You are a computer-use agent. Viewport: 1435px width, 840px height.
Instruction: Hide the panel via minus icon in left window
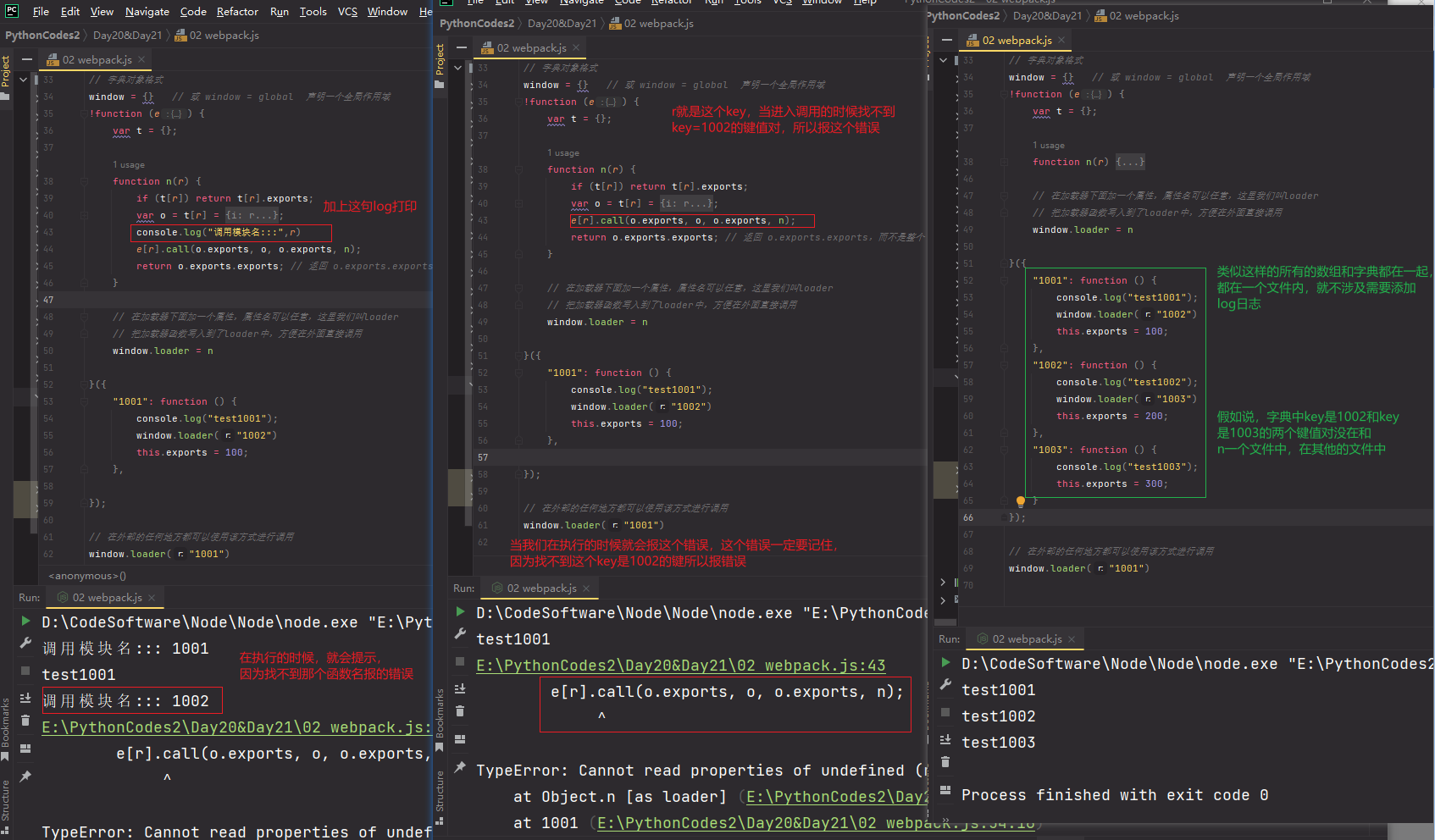coord(27,59)
